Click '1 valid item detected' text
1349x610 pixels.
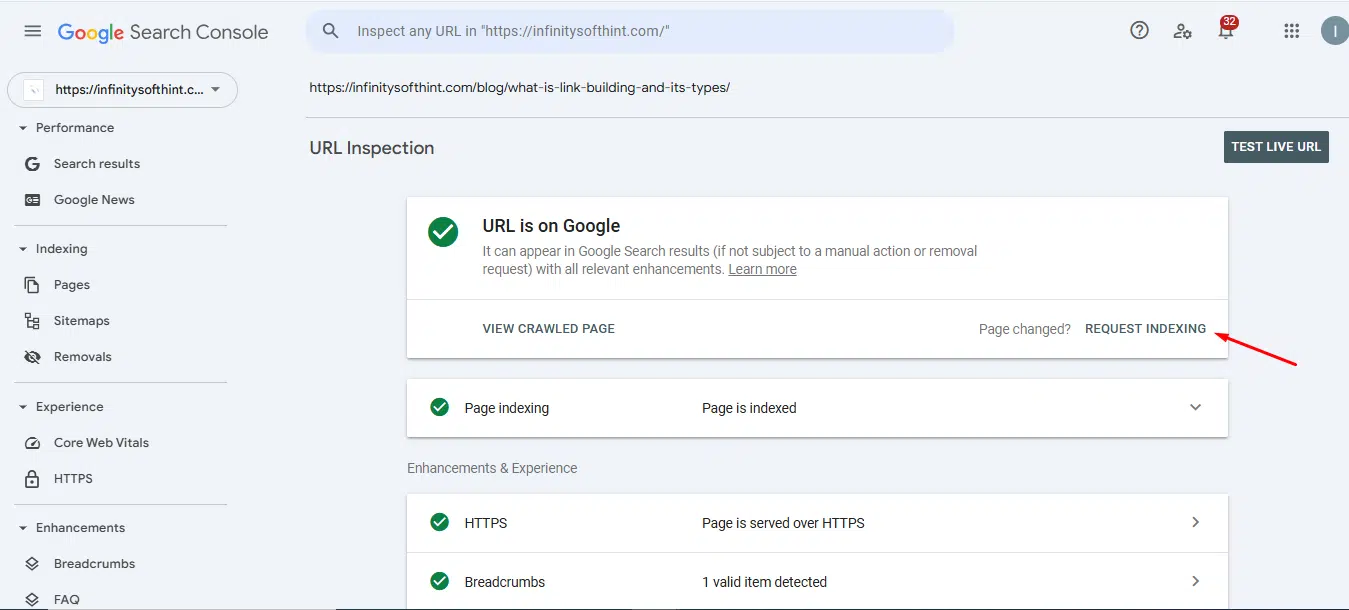(764, 582)
